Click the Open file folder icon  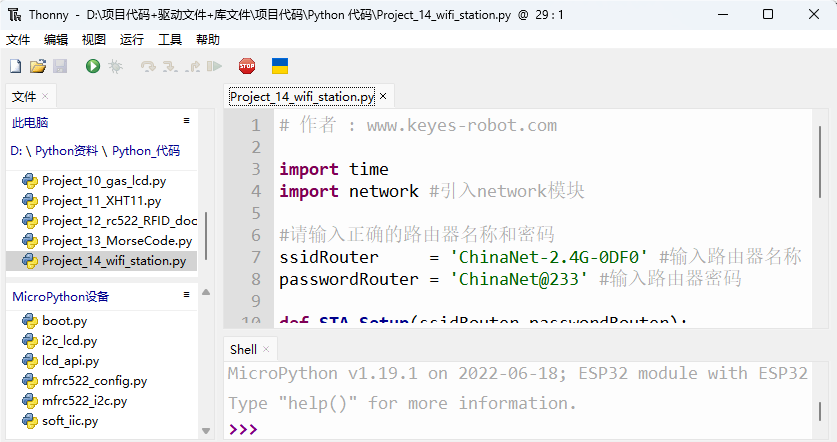point(37,66)
